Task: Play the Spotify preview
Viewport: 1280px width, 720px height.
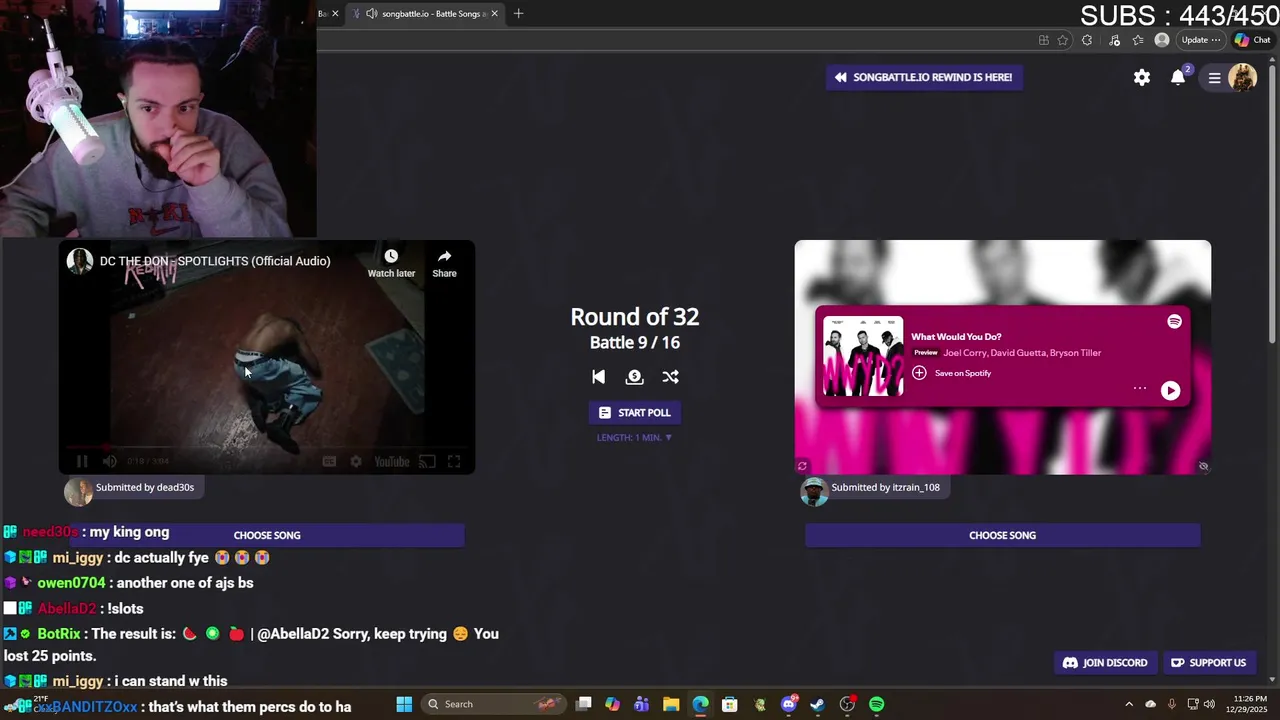Action: tap(1170, 391)
